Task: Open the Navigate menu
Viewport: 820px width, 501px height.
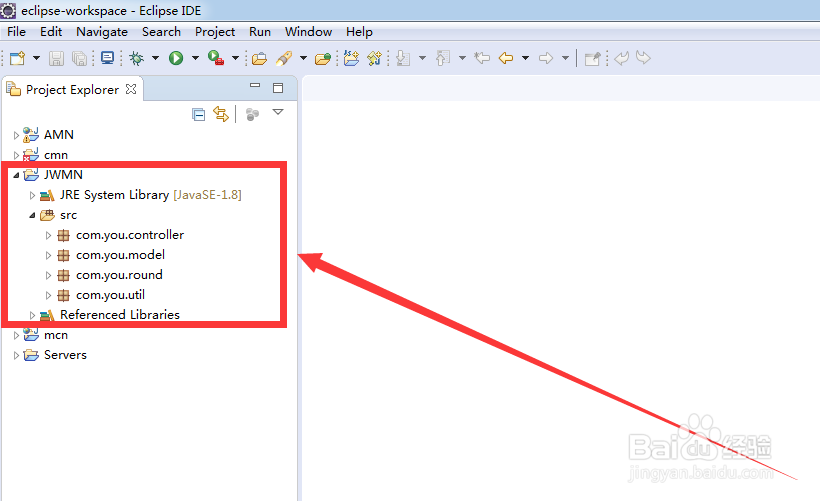Action: [102, 32]
